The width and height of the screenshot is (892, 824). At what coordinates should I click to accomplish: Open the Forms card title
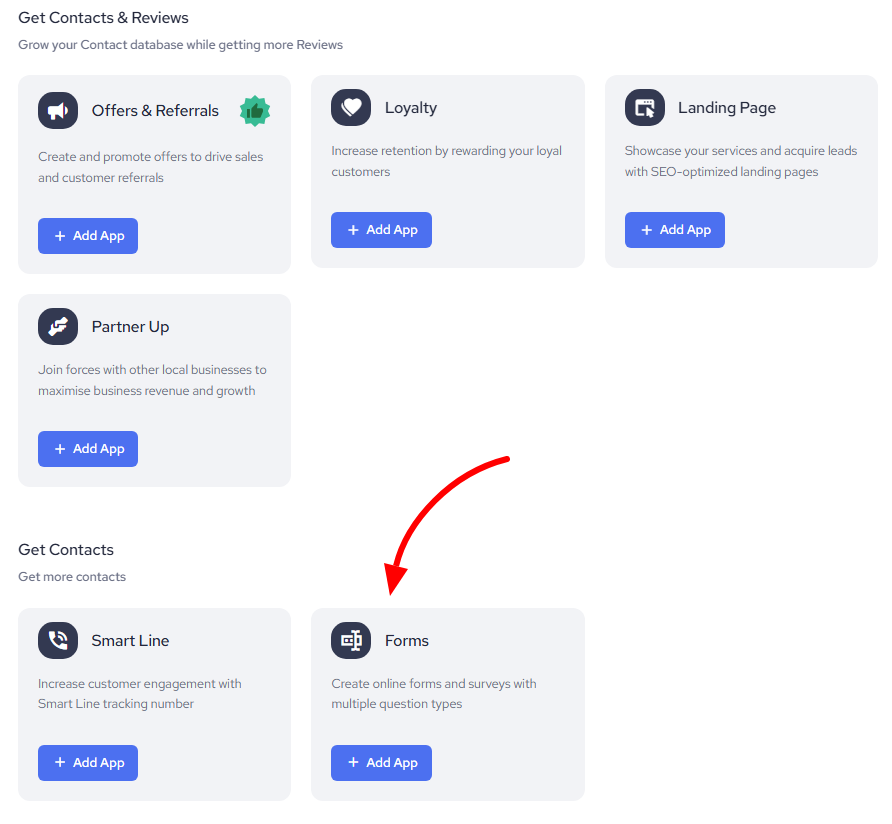tap(407, 641)
